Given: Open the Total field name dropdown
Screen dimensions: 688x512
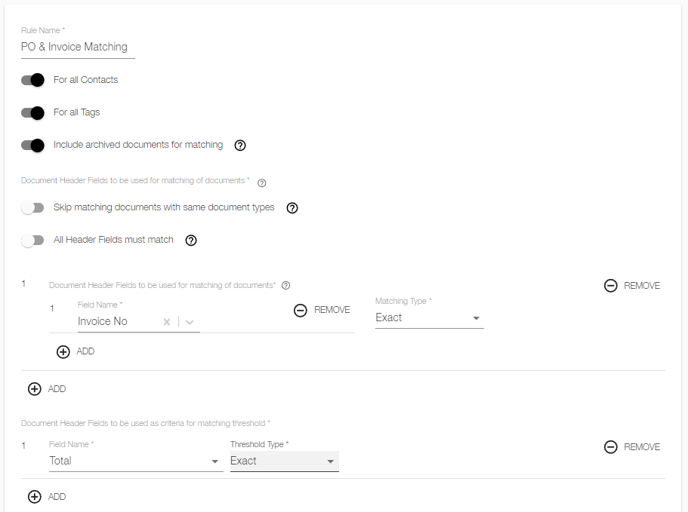Looking at the screenshot, I should (x=136, y=461).
